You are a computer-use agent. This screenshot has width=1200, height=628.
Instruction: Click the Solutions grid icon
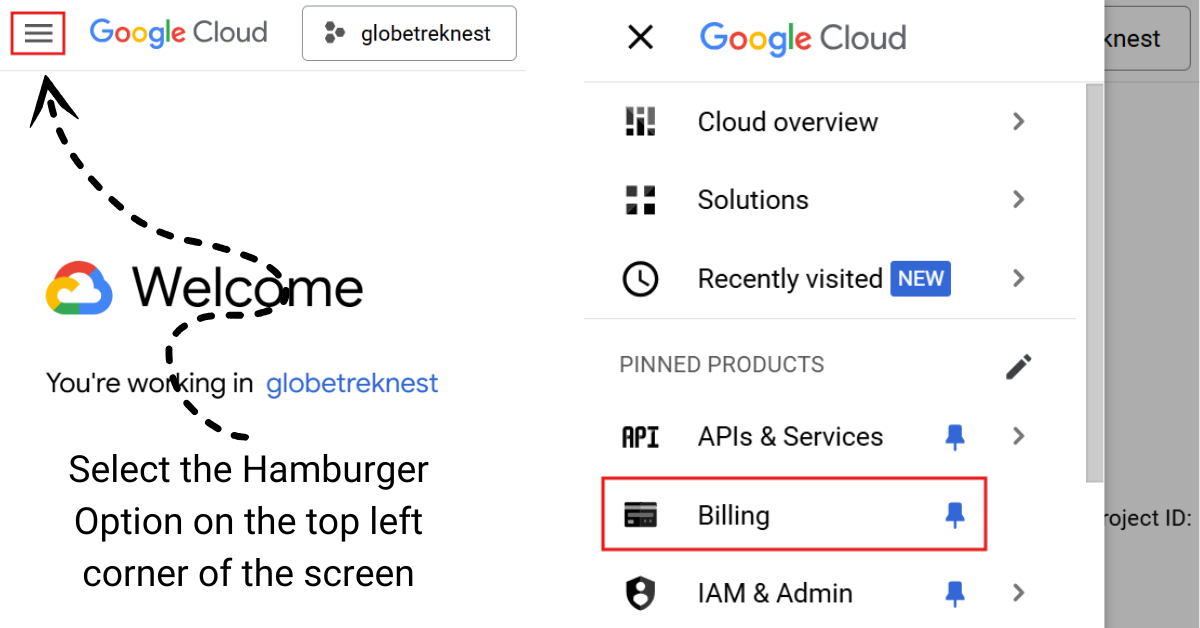pos(640,200)
